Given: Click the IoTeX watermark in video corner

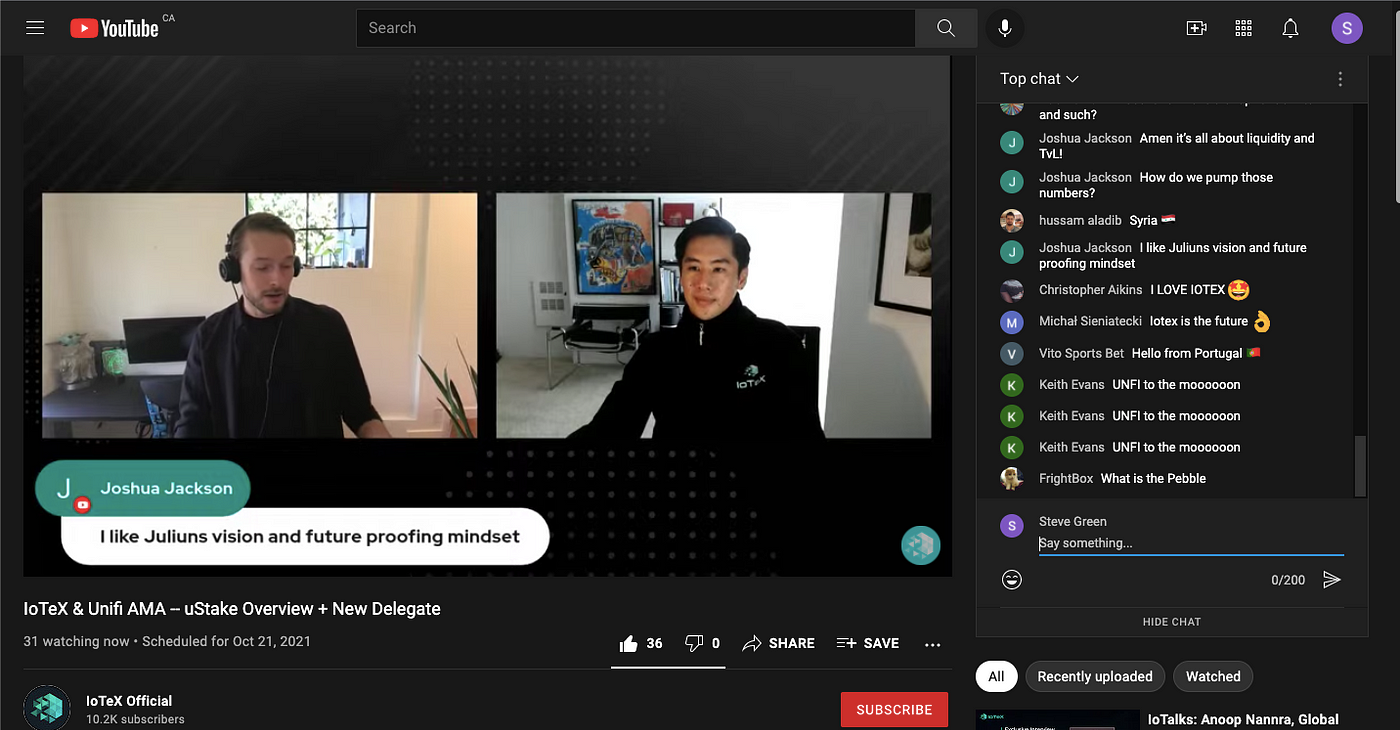Looking at the screenshot, I should (x=920, y=545).
